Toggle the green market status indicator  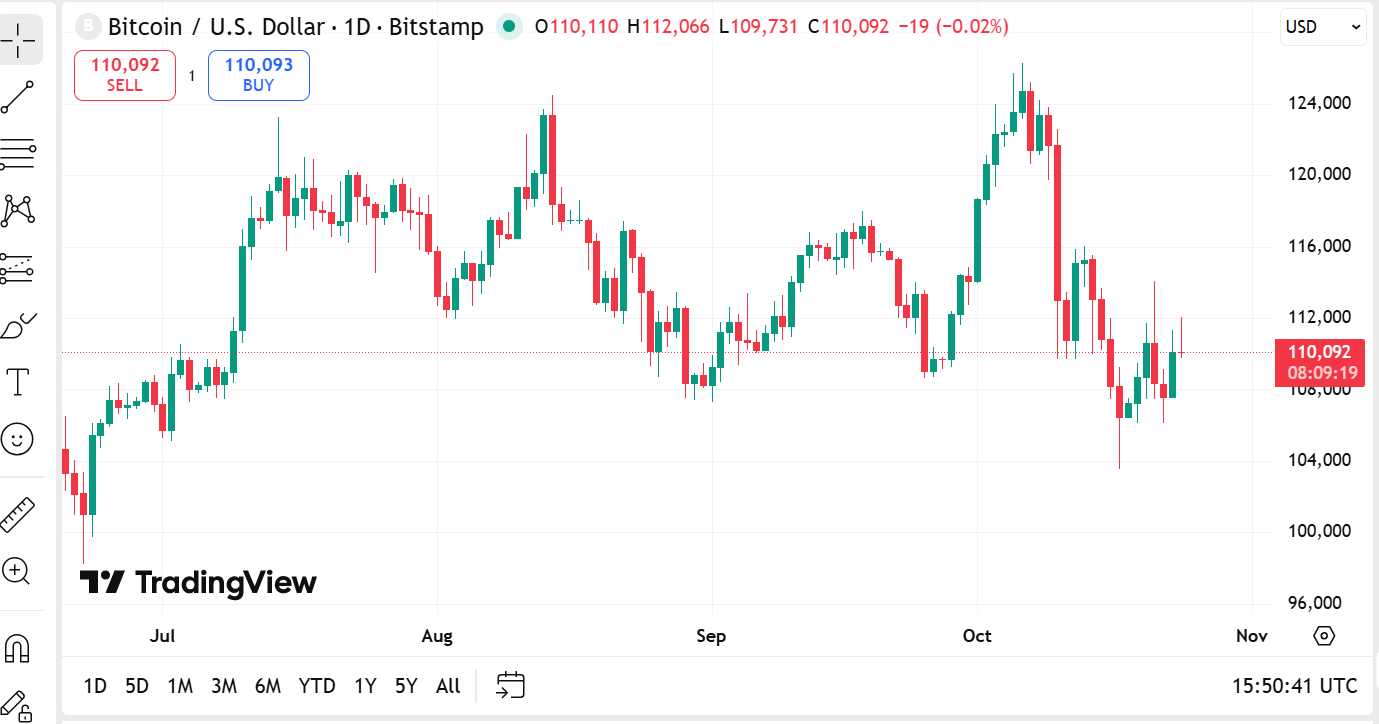tap(510, 27)
